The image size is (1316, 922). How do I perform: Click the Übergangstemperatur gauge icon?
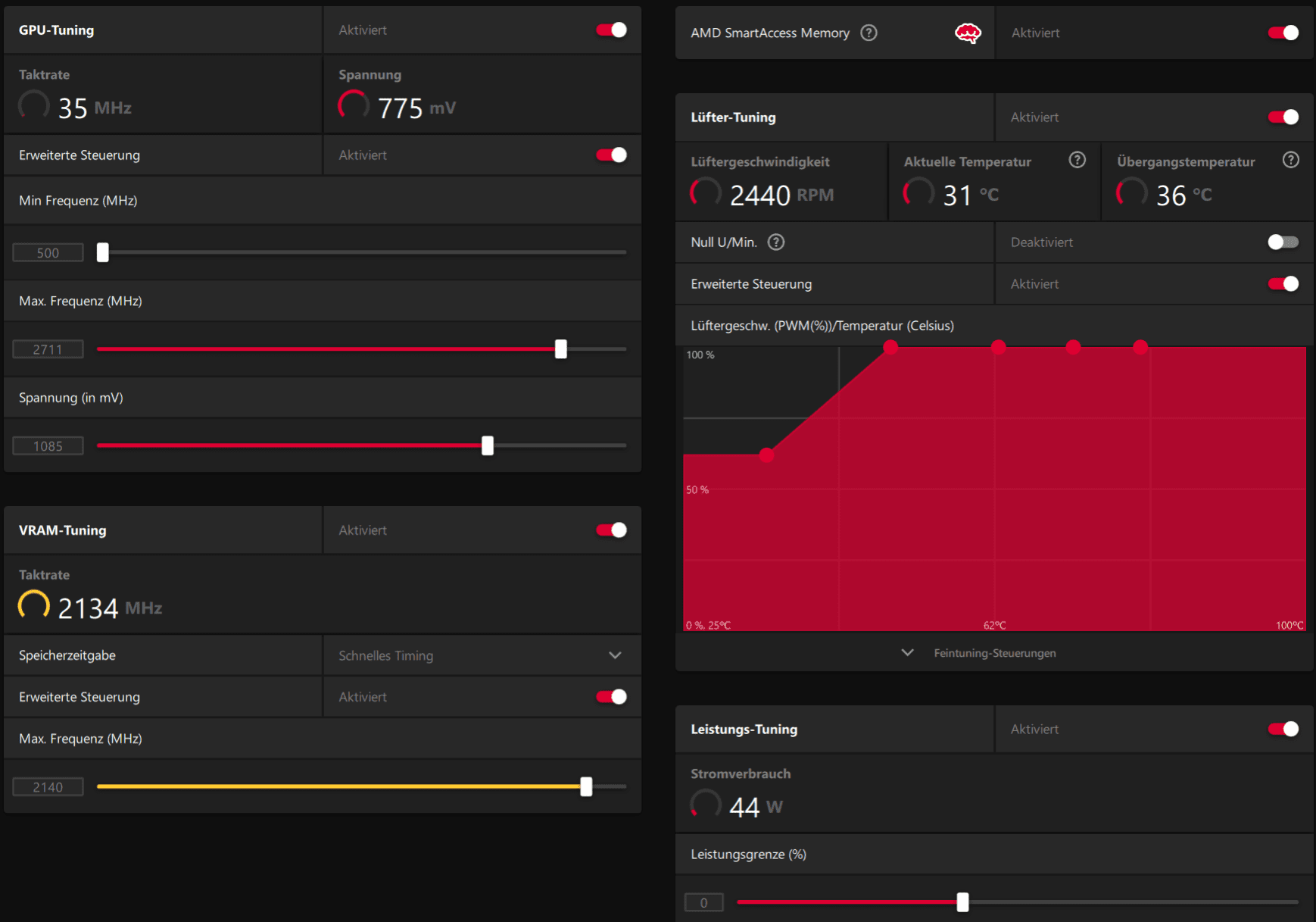1132,193
